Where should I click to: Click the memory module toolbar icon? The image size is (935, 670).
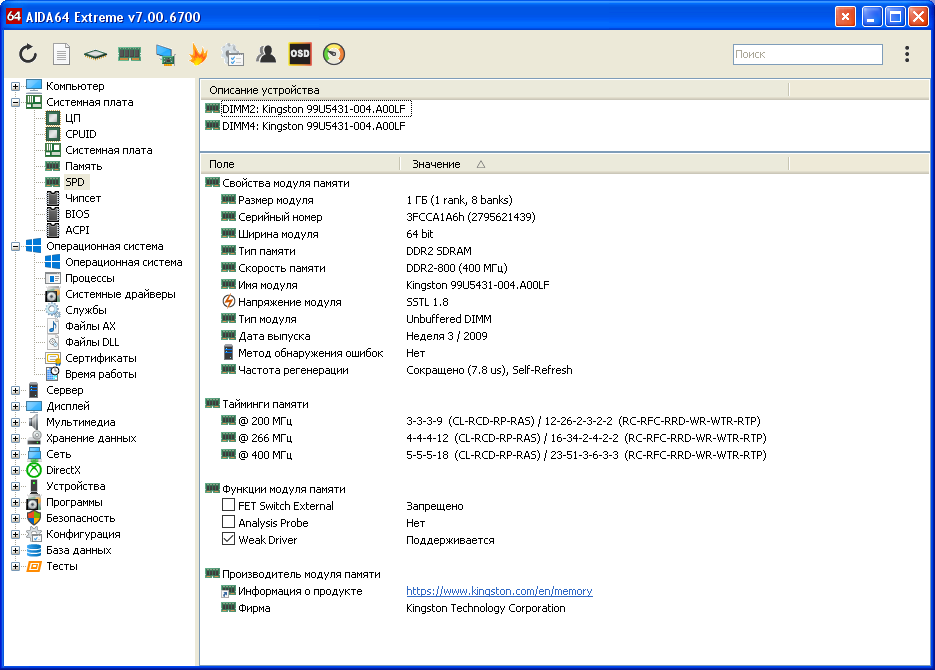point(129,54)
